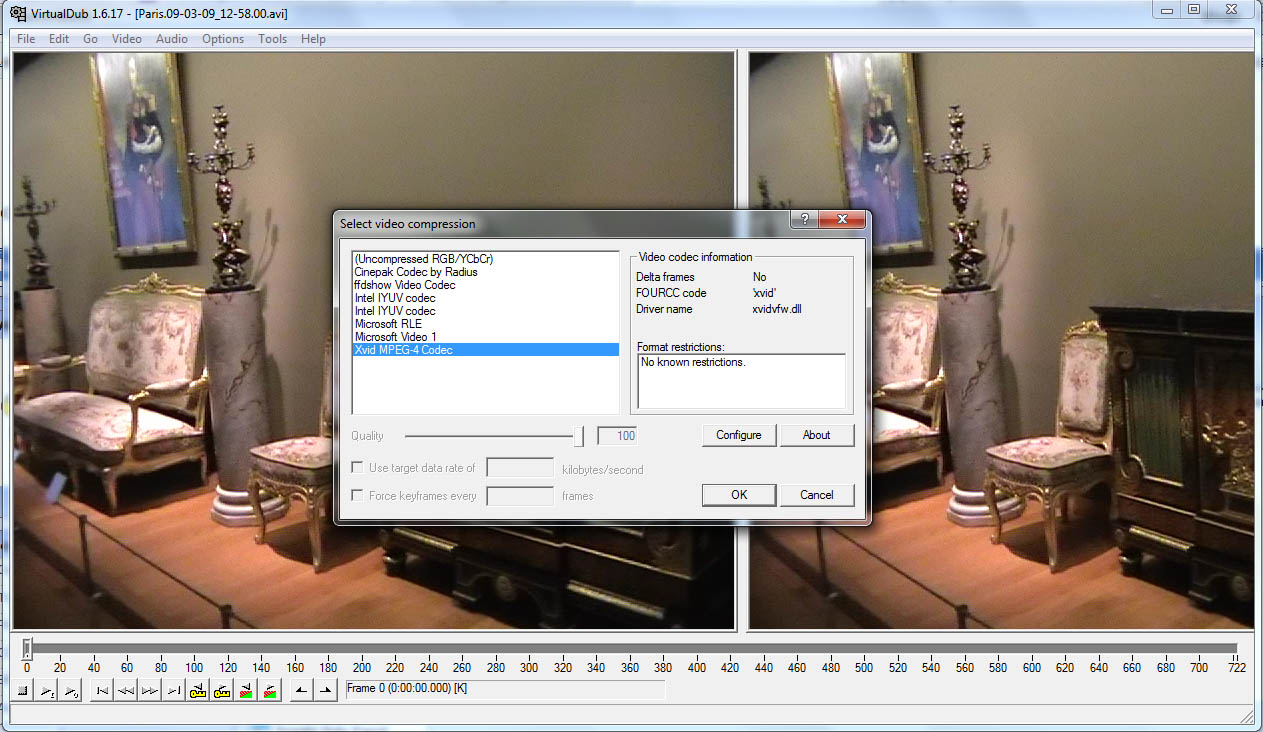Viewport: 1263px width, 732px height.
Task: Check 'Force keyframes every' option
Action: pyautogui.click(x=357, y=496)
